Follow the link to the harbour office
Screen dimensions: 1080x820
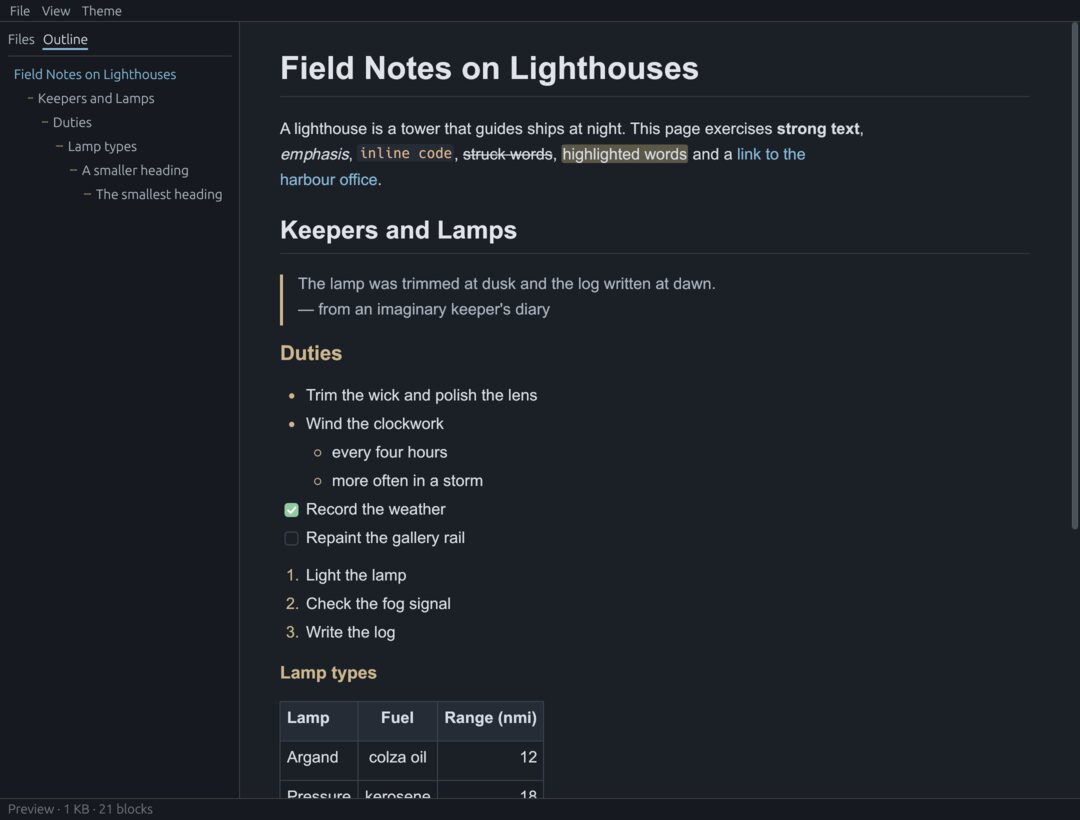(x=771, y=154)
